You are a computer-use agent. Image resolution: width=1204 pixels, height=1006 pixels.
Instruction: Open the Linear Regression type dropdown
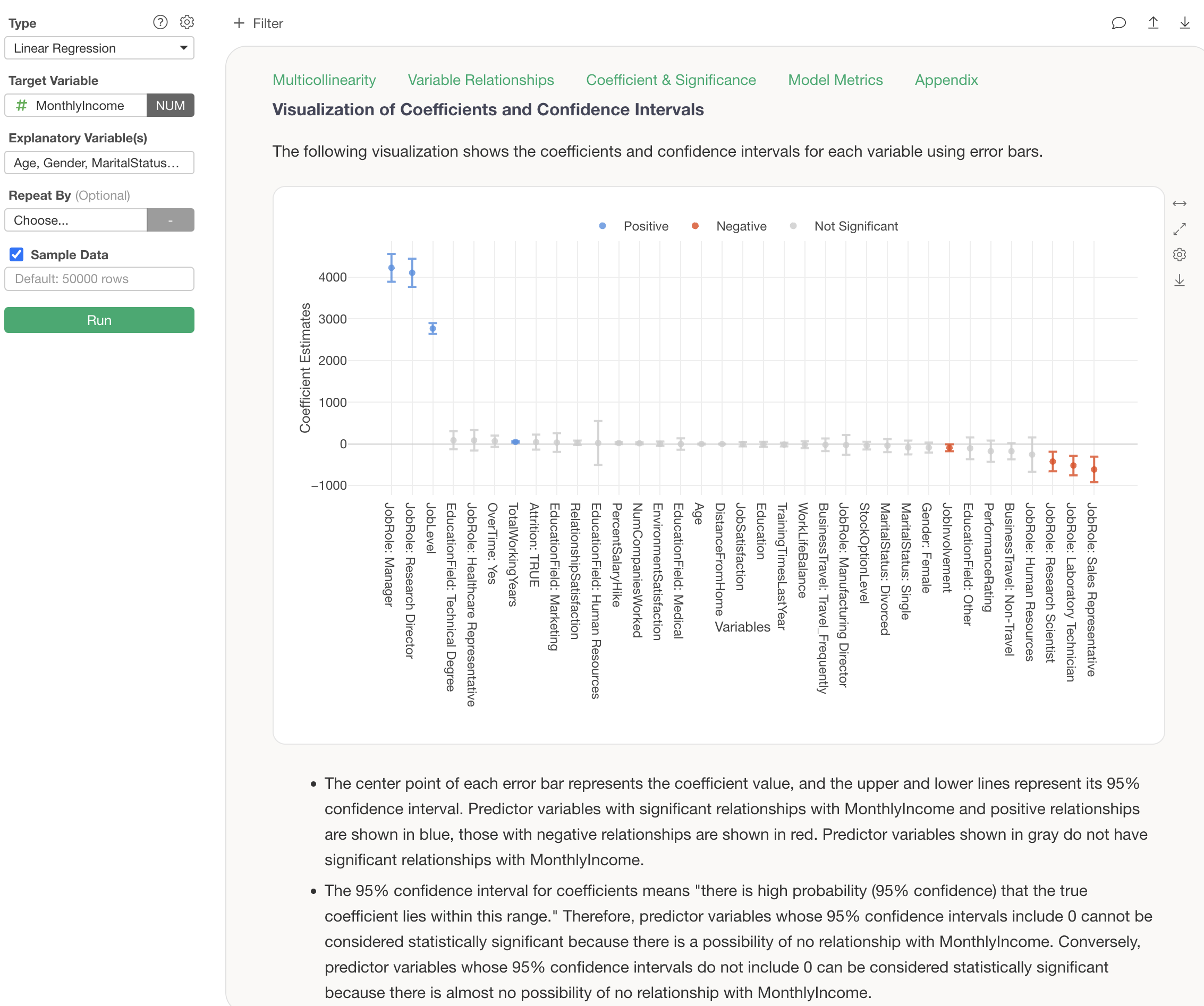(99, 48)
